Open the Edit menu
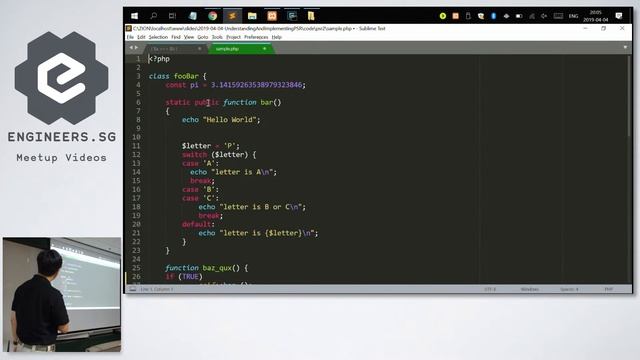The image size is (640, 360). (x=141, y=37)
